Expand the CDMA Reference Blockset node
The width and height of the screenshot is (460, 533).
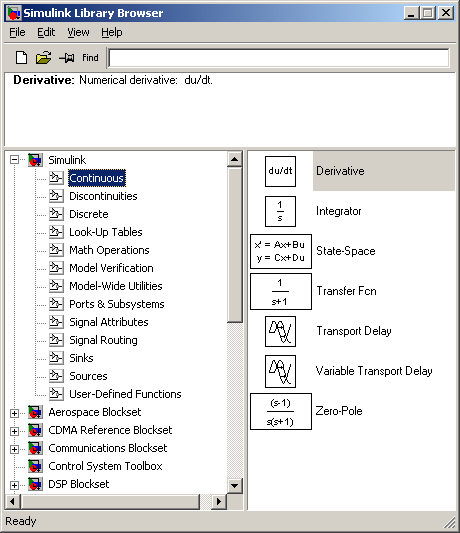[x=14, y=431]
